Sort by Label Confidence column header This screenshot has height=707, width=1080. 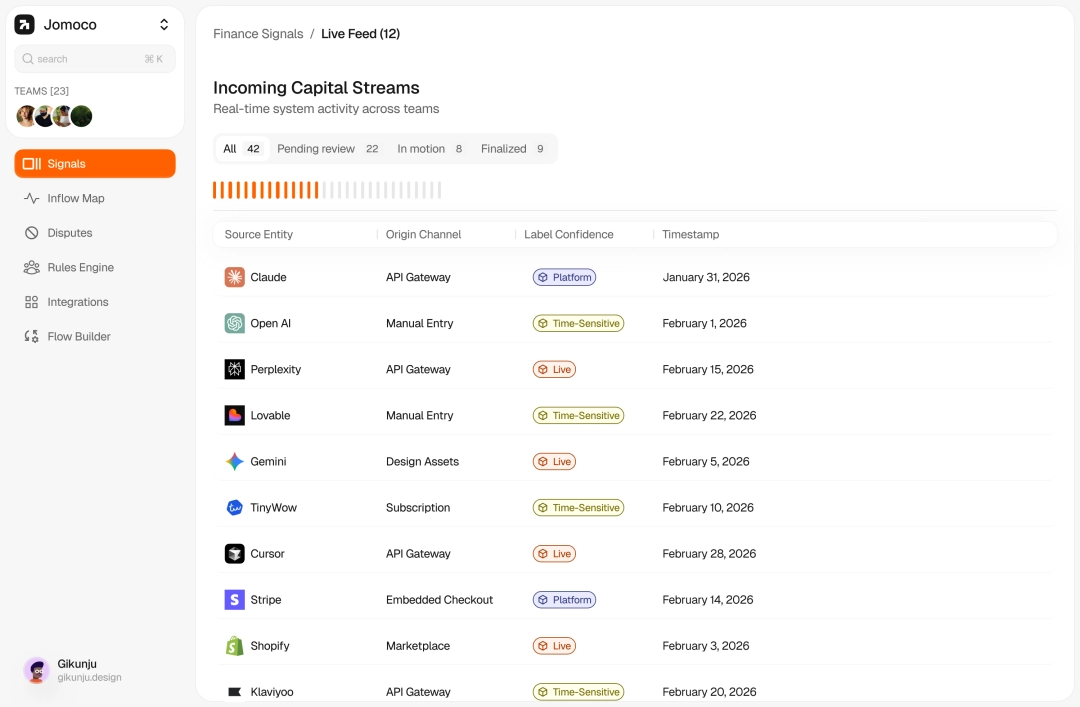[x=569, y=234]
